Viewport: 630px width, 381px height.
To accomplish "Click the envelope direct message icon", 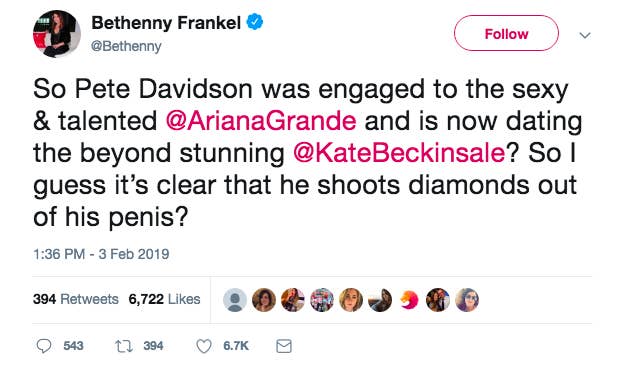I will (284, 346).
